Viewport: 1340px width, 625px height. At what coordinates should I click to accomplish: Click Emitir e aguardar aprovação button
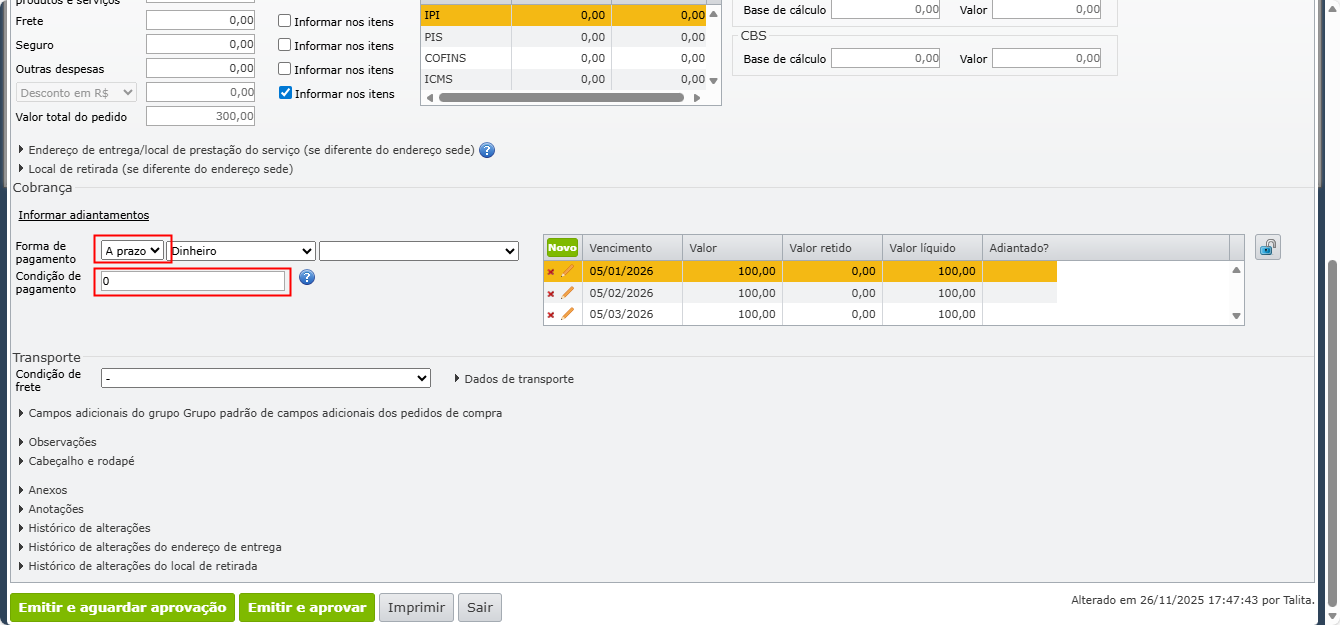click(122, 607)
